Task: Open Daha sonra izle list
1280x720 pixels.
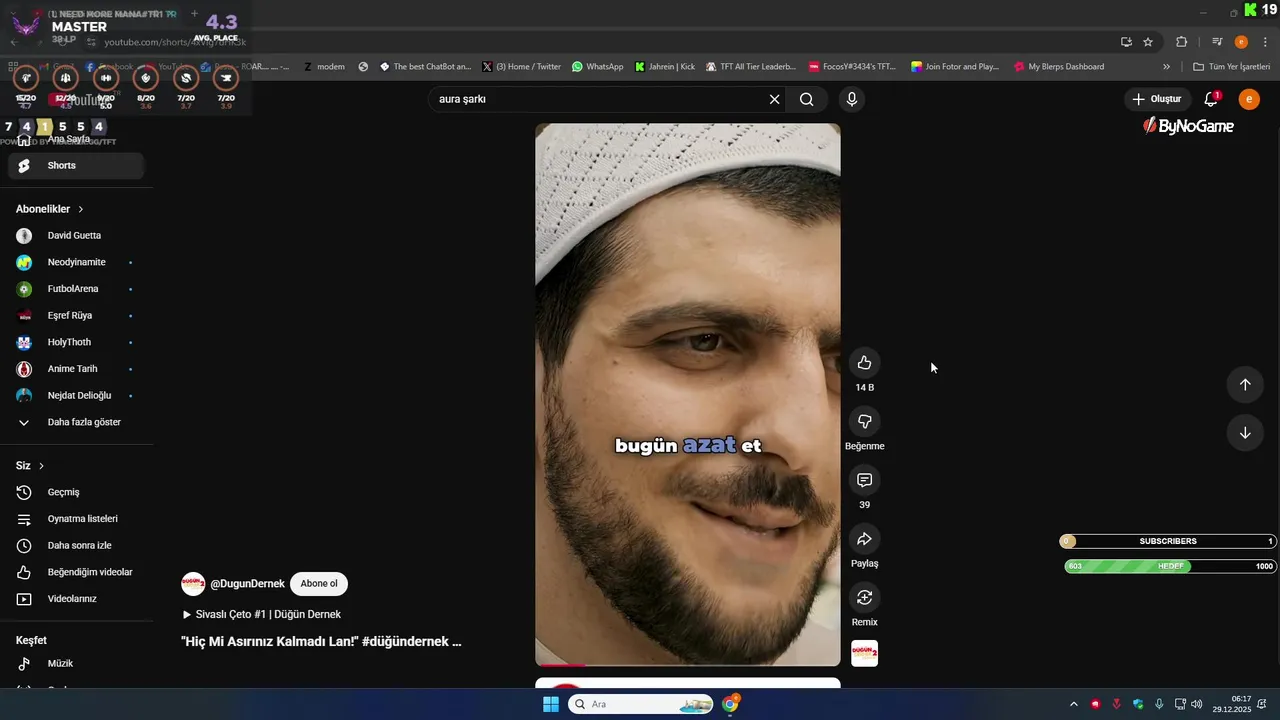Action: click(76, 546)
